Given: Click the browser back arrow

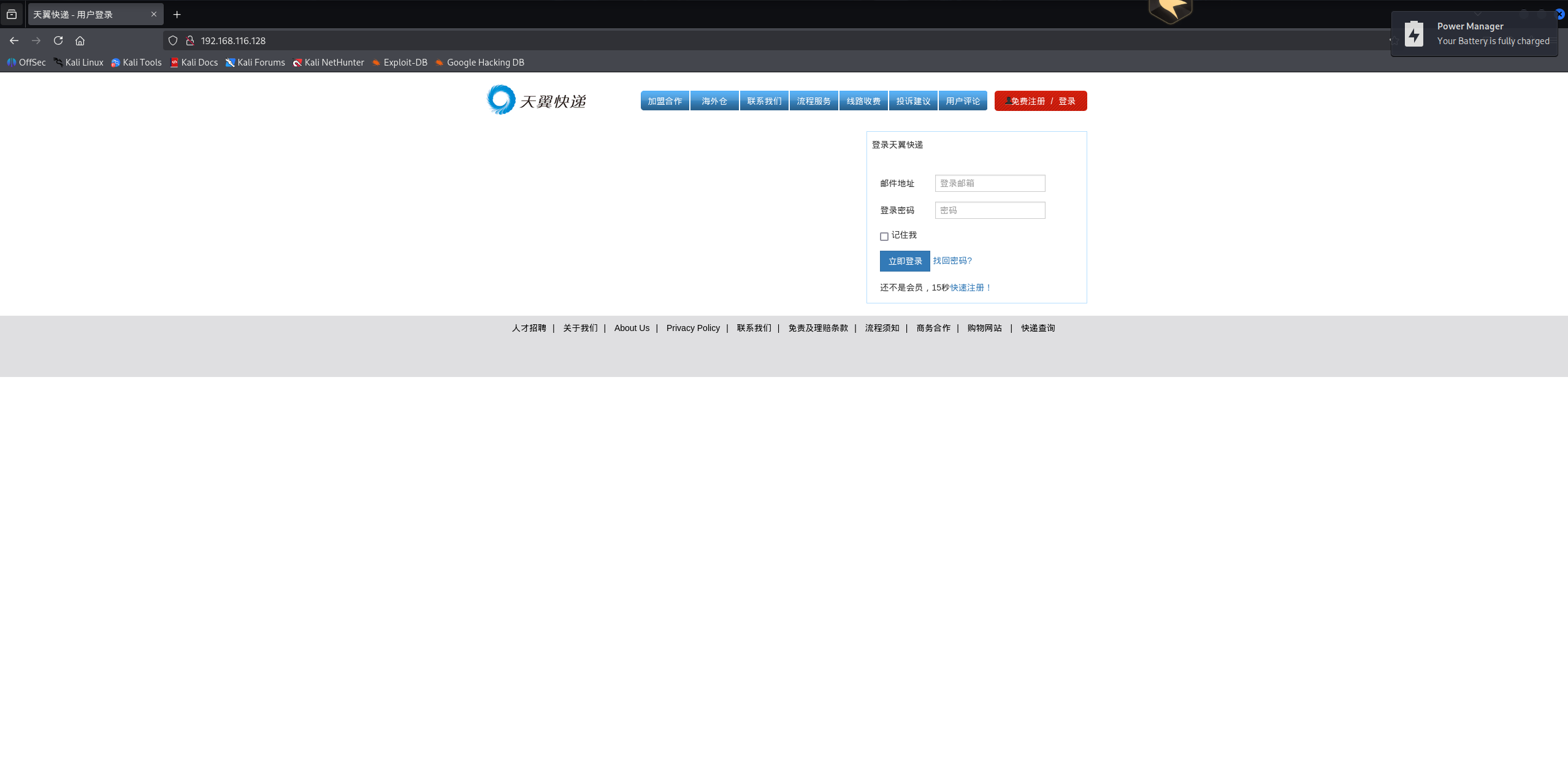Looking at the screenshot, I should click(14, 40).
